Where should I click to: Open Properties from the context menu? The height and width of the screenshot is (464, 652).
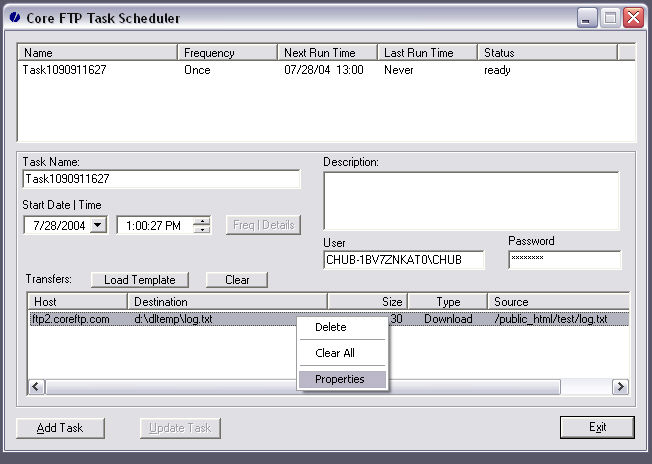[x=340, y=379]
